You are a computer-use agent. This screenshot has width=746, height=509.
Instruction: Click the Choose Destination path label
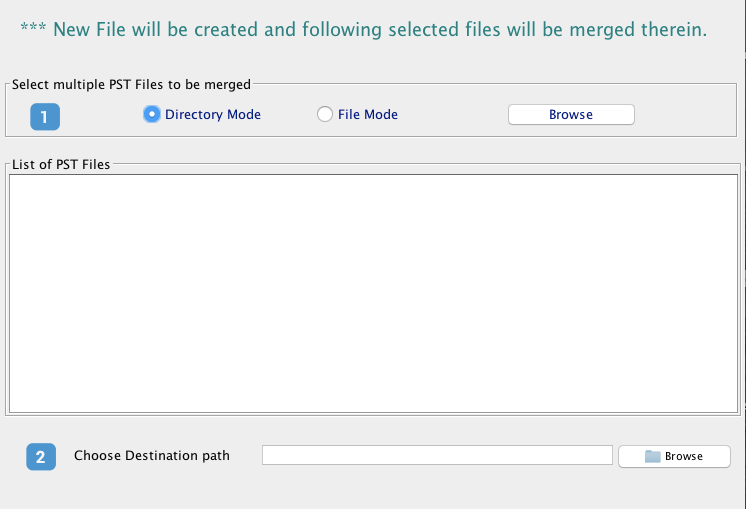click(152, 456)
